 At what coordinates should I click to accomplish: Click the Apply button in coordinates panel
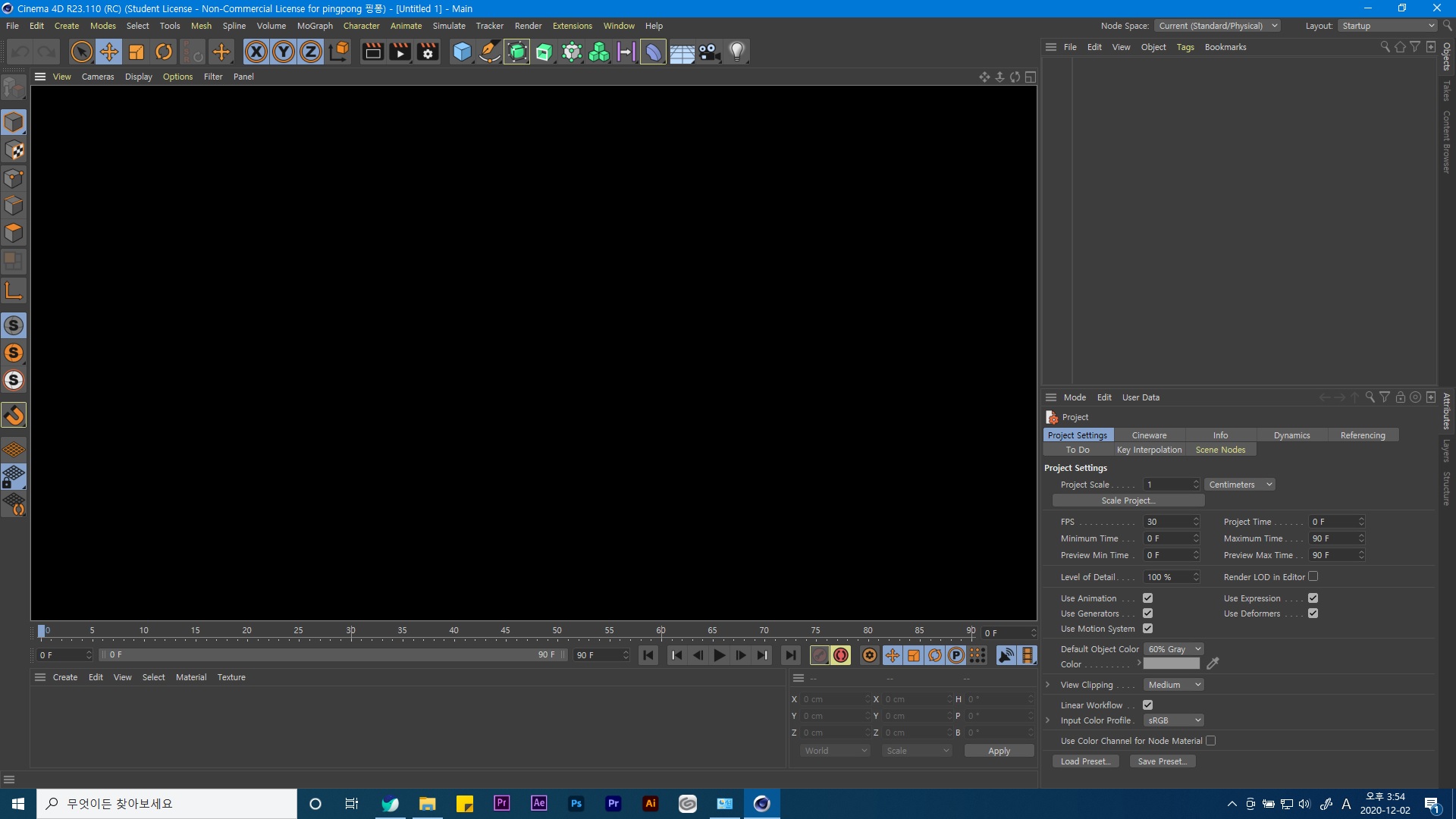click(999, 751)
